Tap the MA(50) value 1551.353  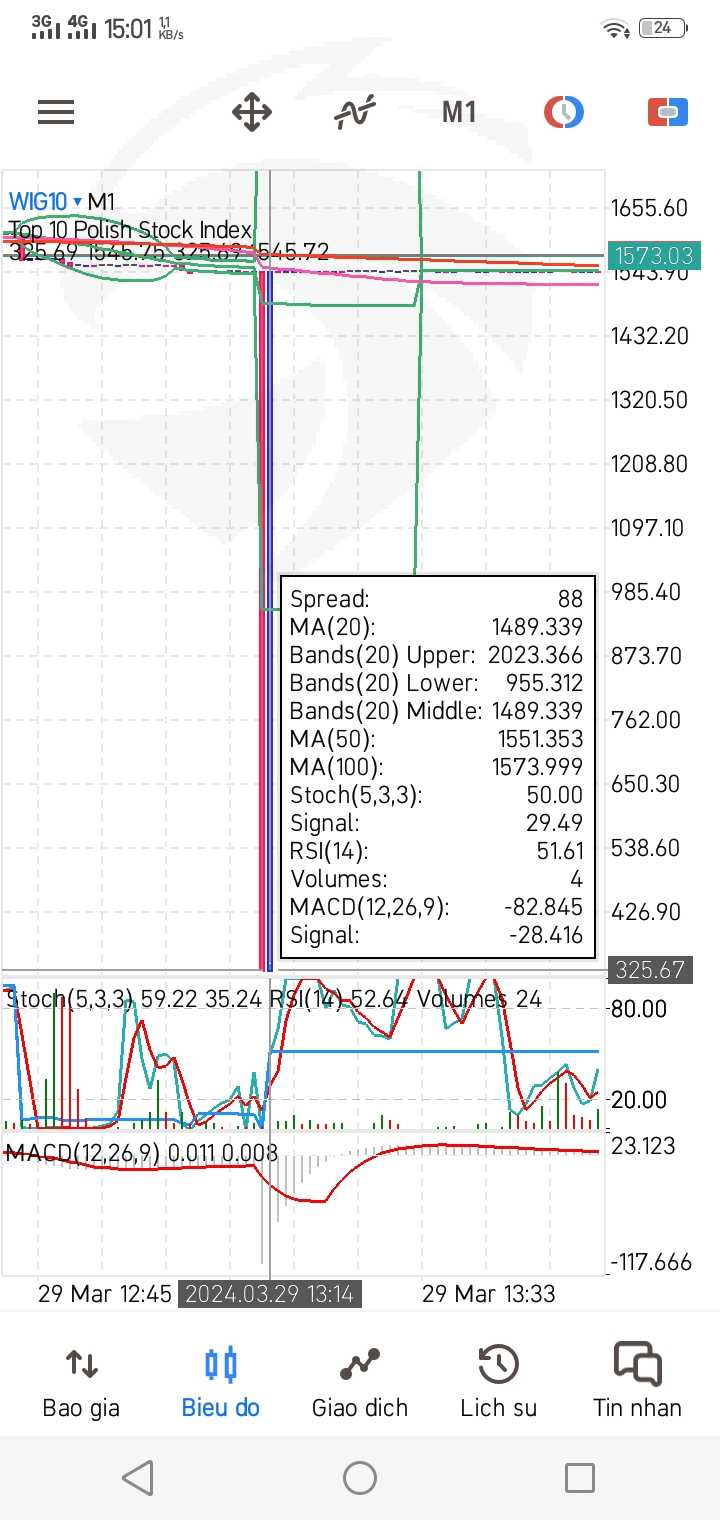click(x=539, y=739)
